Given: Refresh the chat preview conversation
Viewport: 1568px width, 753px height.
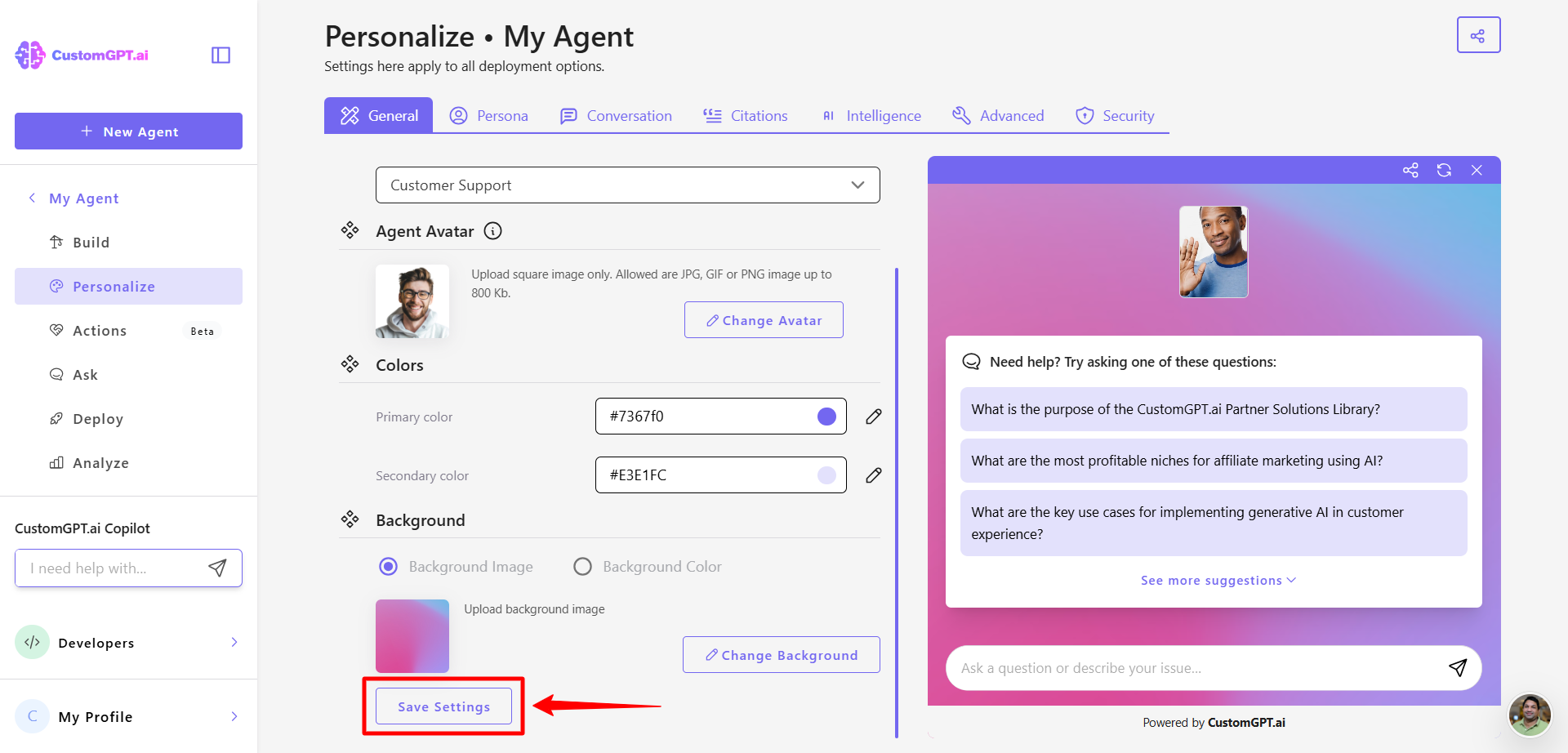Looking at the screenshot, I should pos(1444,170).
